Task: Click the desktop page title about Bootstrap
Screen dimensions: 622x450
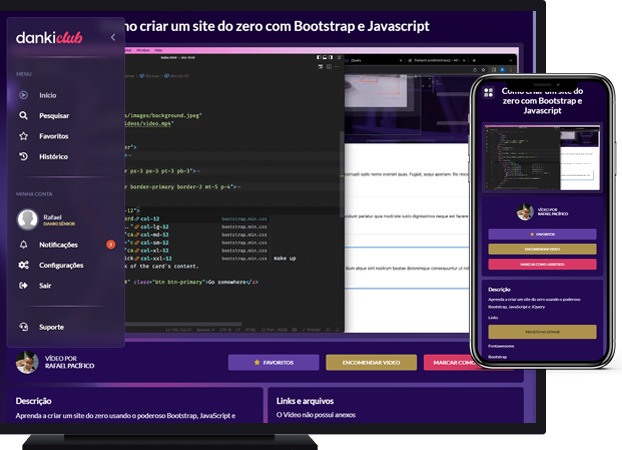Action: coord(277,26)
